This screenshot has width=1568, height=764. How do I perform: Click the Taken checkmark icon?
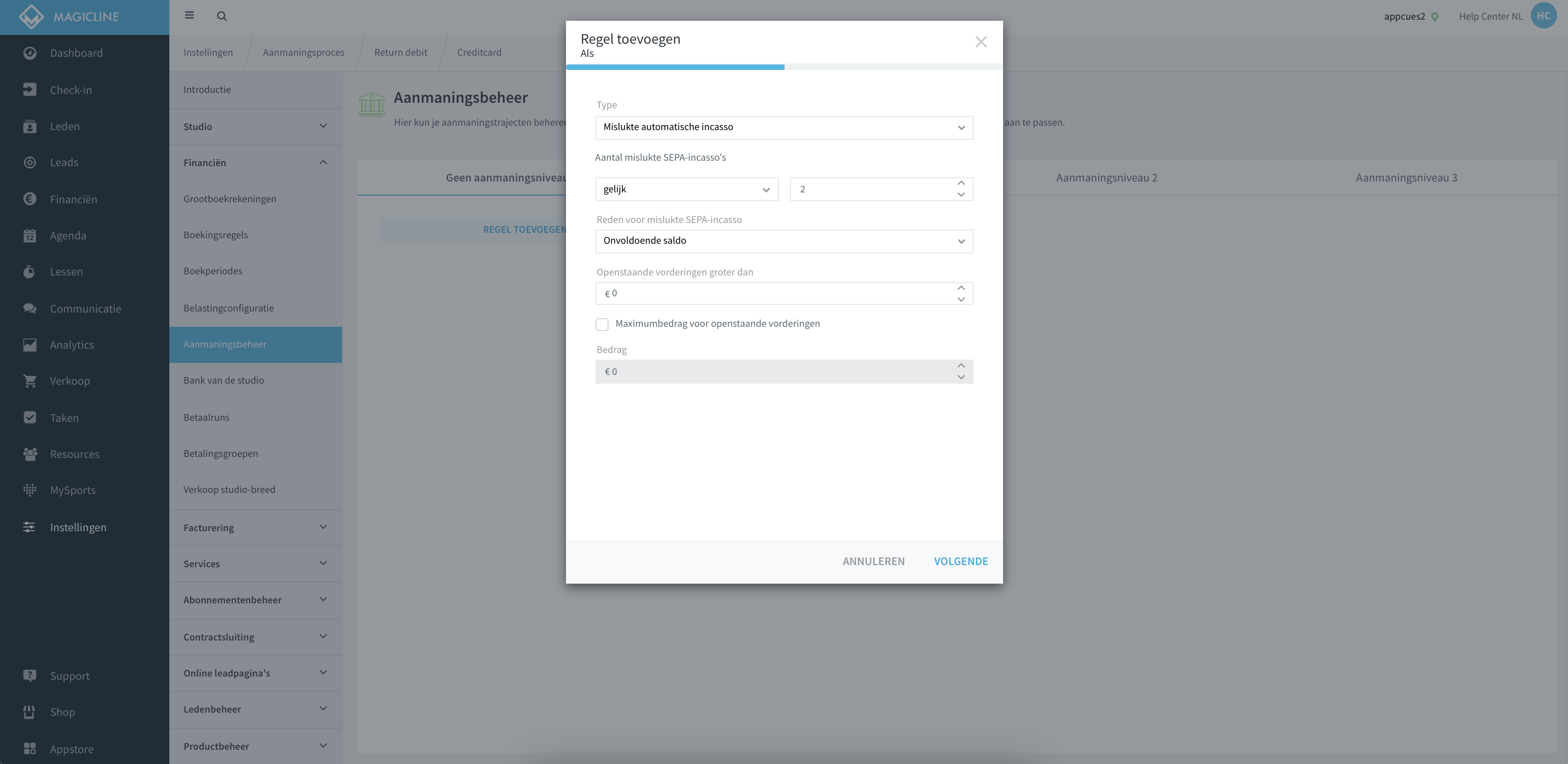(x=30, y=418)
